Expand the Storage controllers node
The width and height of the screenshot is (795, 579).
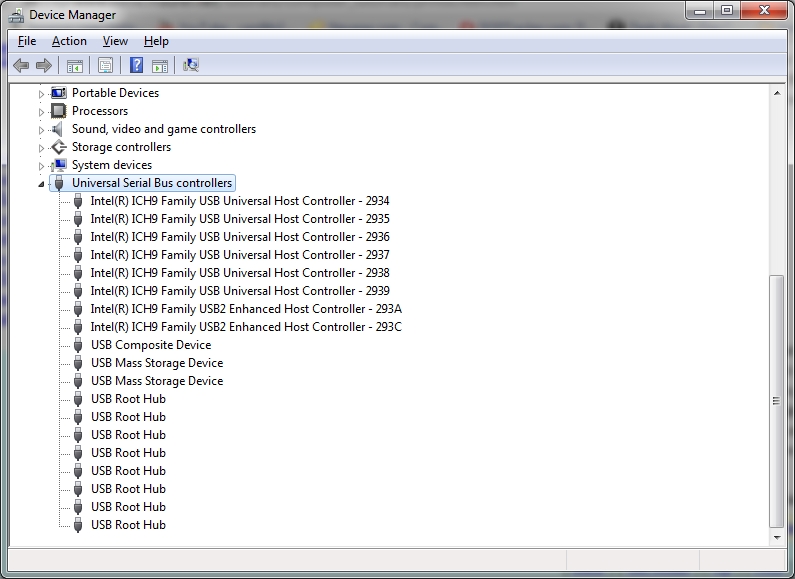click(41, 148)
